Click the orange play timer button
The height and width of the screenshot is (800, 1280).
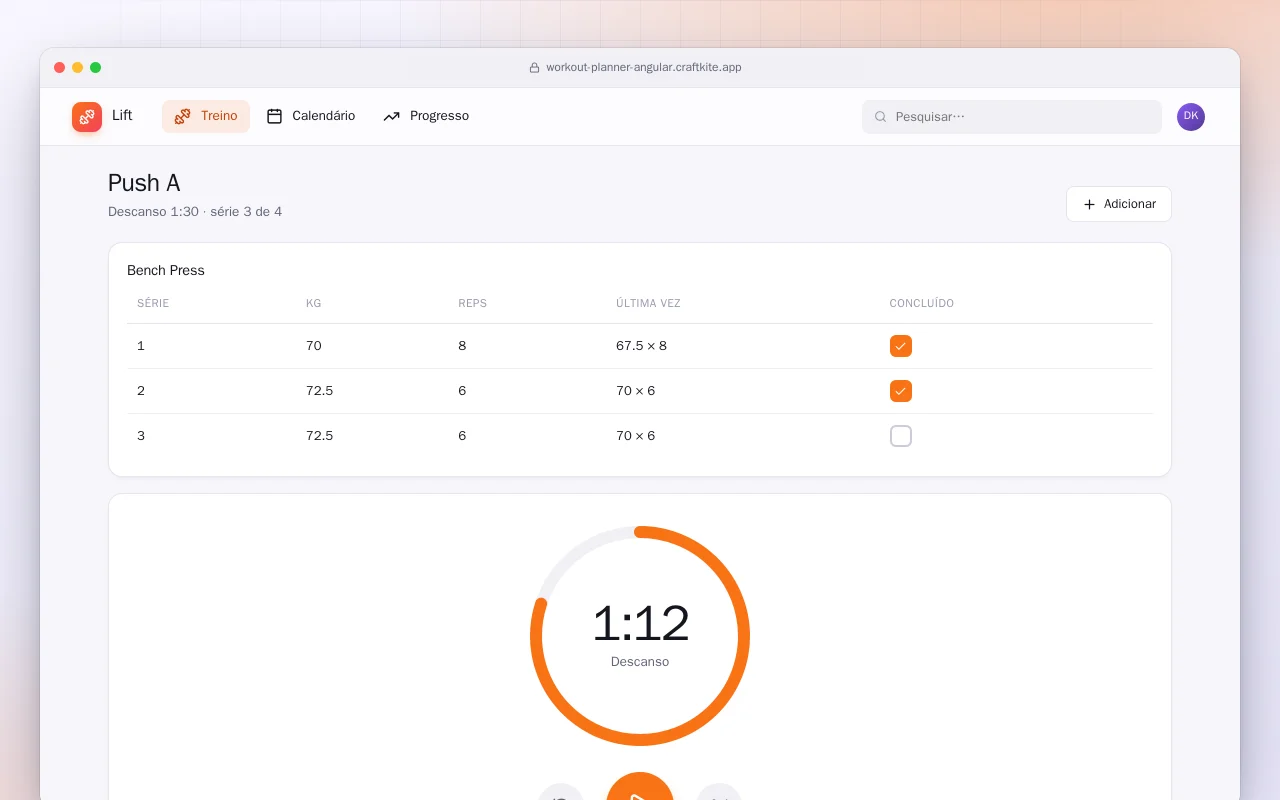(x=640, y=787)
